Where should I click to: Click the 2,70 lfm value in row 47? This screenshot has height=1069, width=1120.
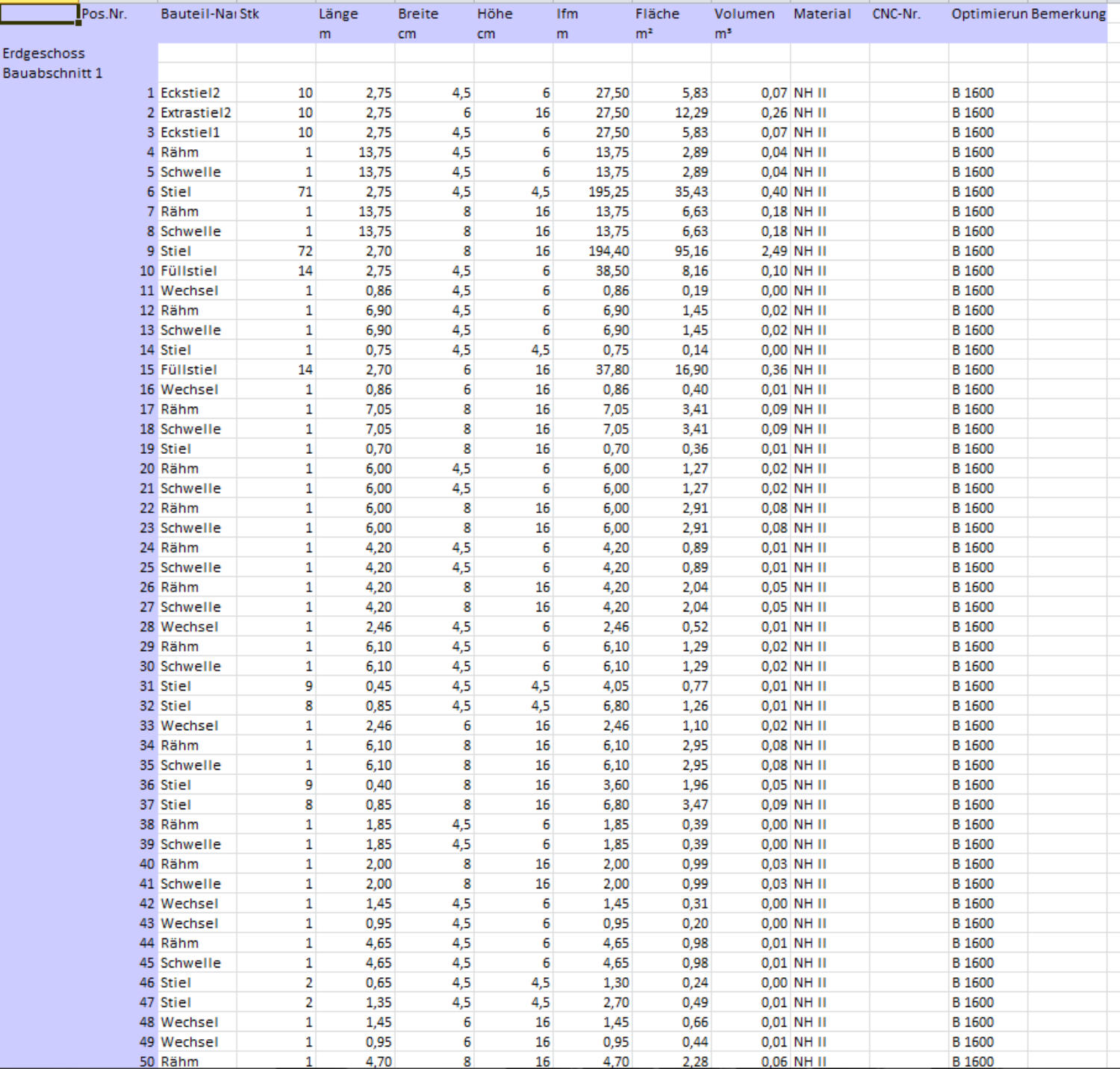593,1003
